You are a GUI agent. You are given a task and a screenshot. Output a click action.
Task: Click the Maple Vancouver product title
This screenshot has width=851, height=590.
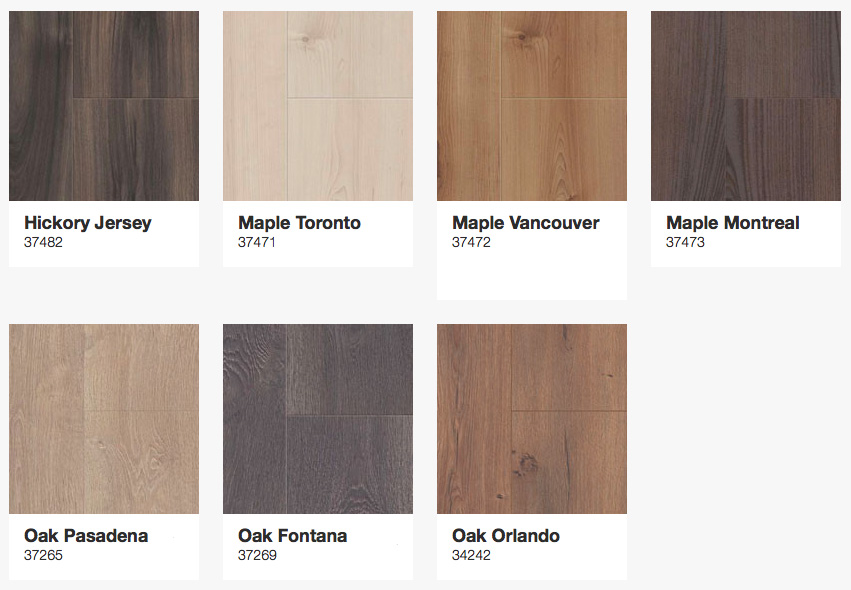click(525, 223)
